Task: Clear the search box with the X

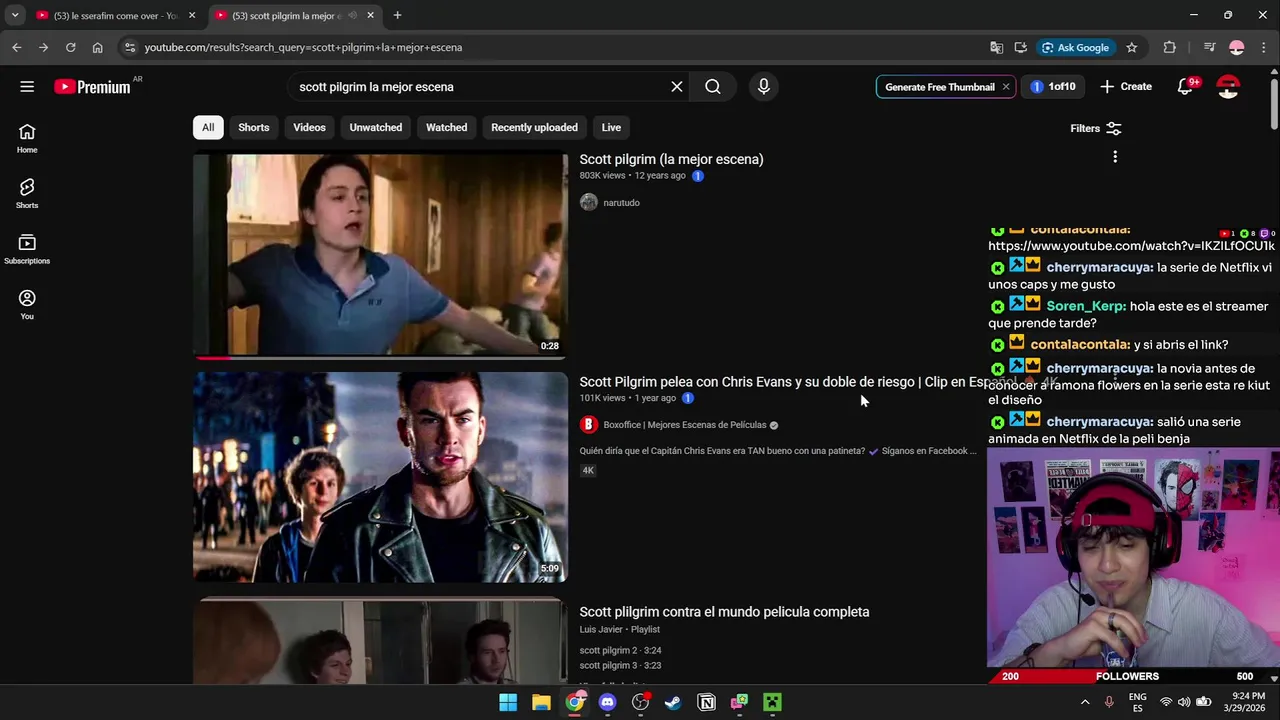Action: click(x=677, y=87)
